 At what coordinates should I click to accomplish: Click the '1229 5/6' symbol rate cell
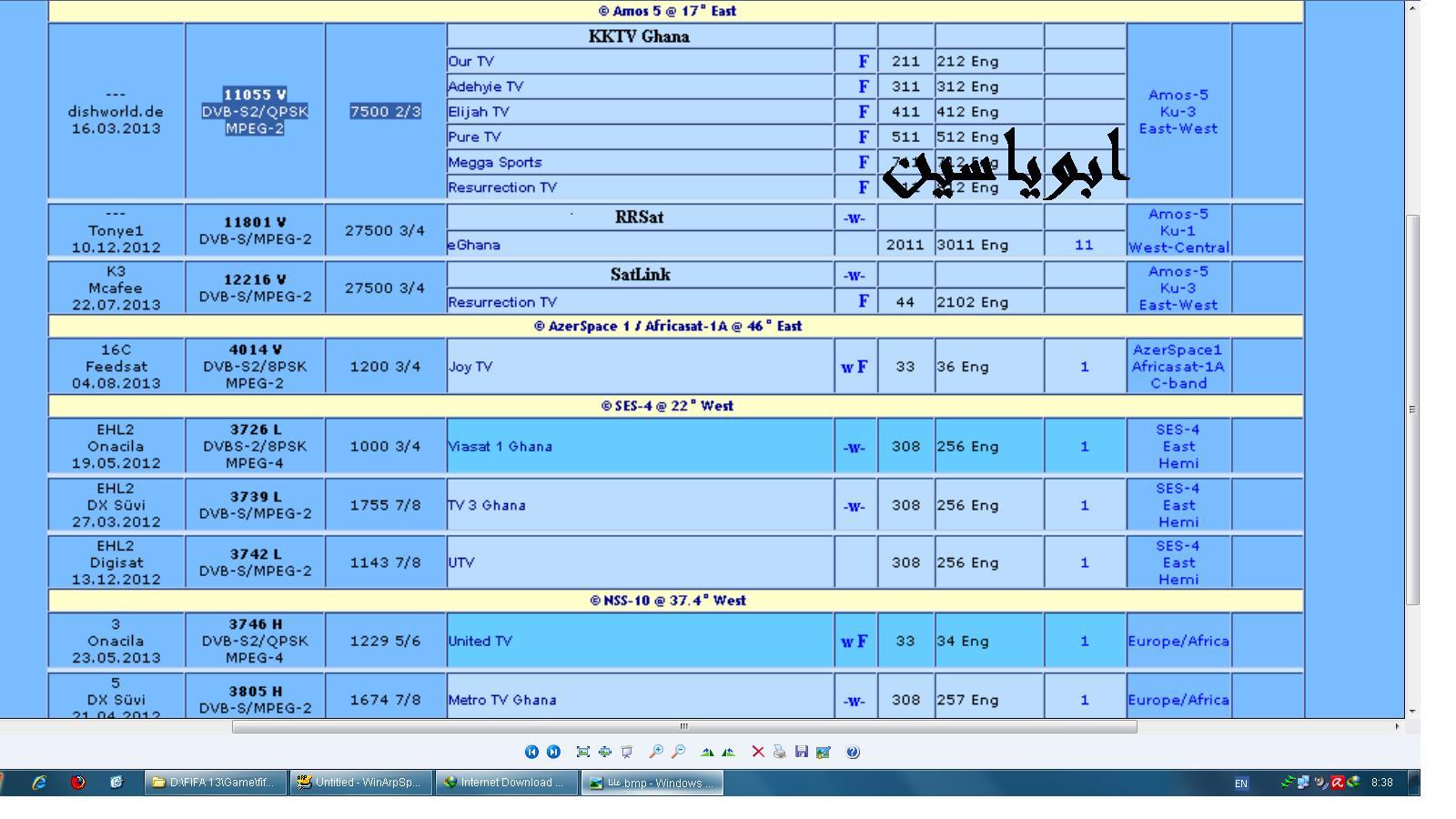pyautogui.click(x=386, y=641)
